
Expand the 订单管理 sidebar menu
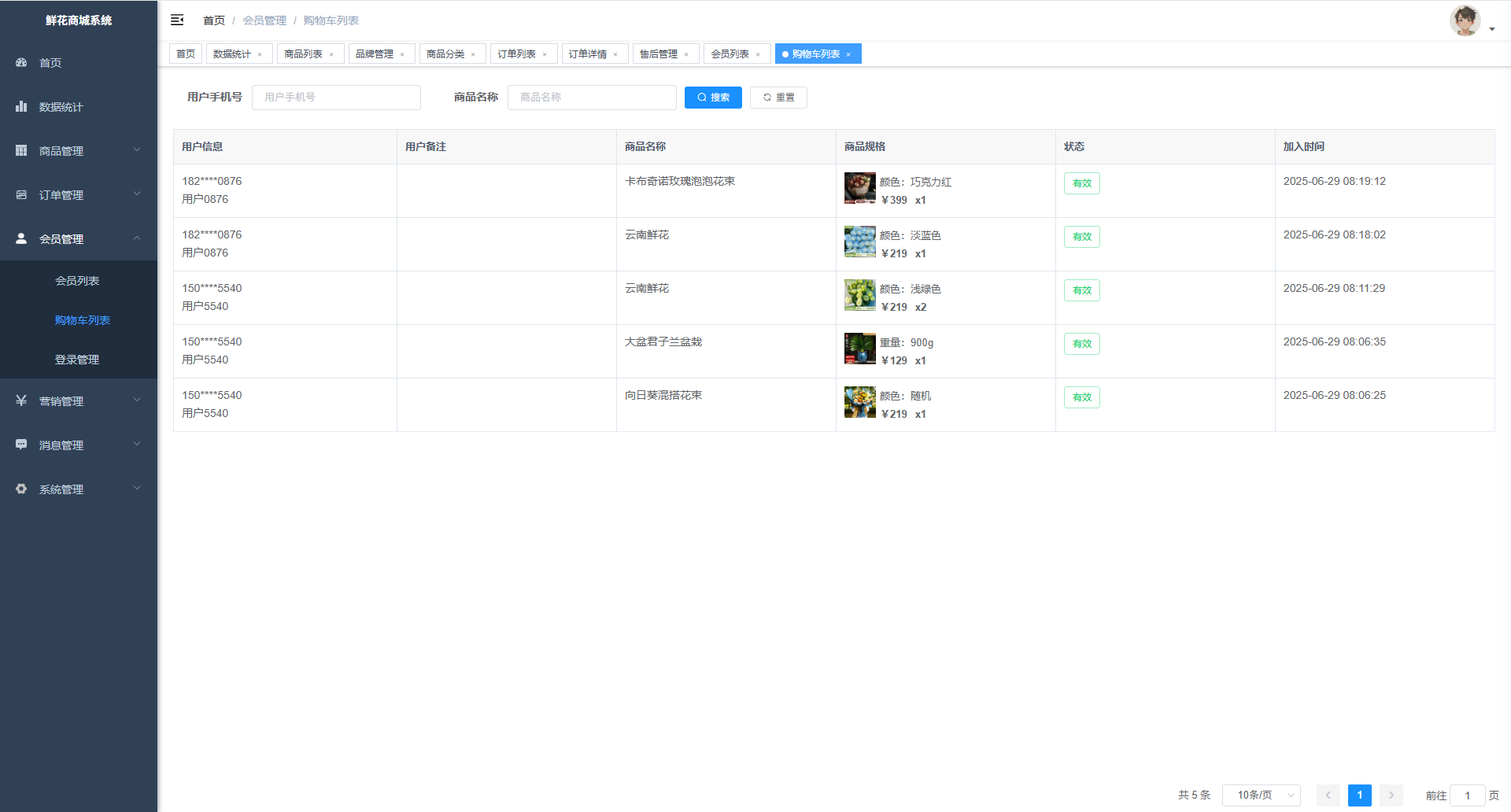[x=79, y=194]
